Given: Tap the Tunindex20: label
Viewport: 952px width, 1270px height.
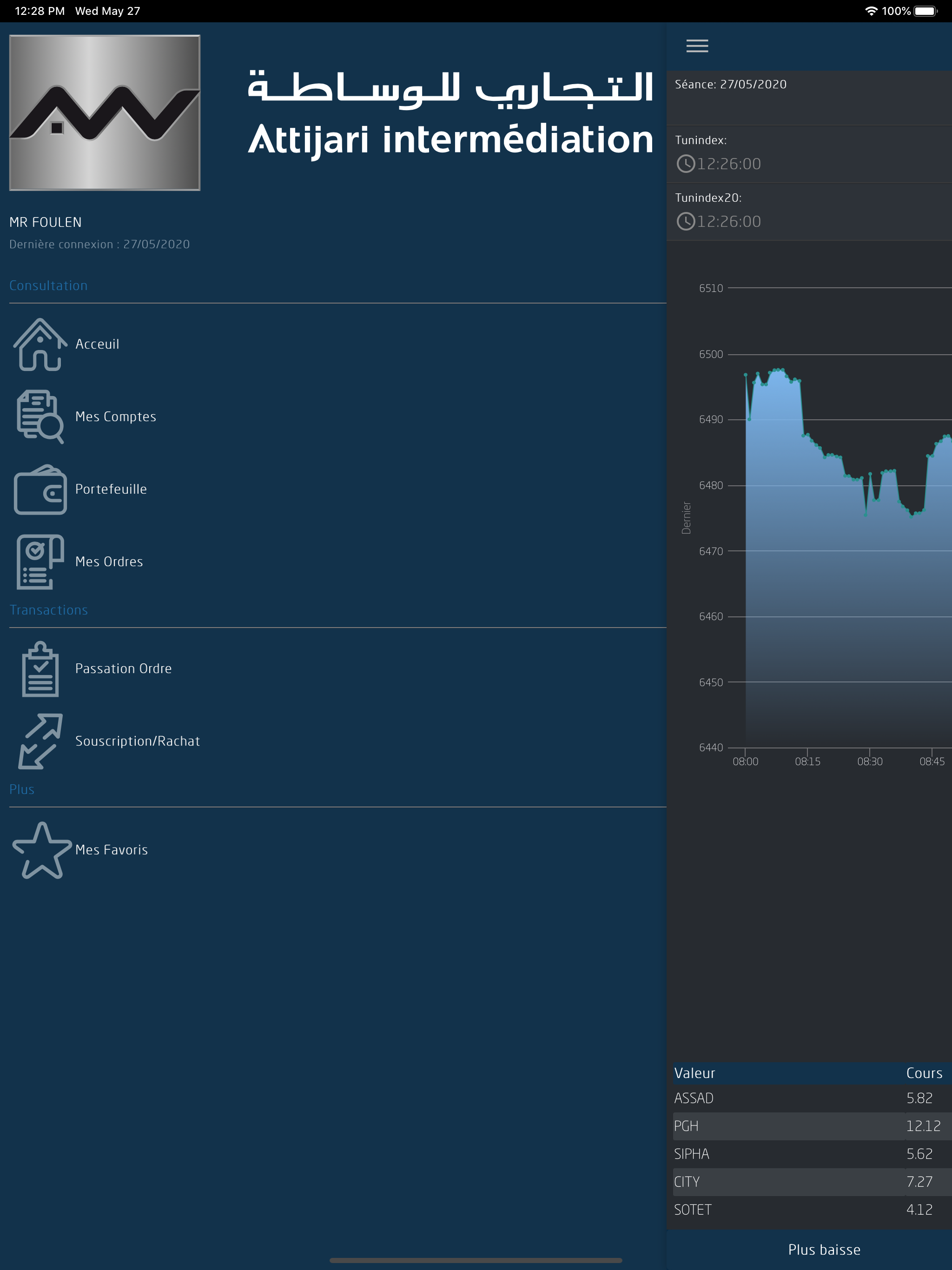Looking at the screenshot, I should coord(708,198).
